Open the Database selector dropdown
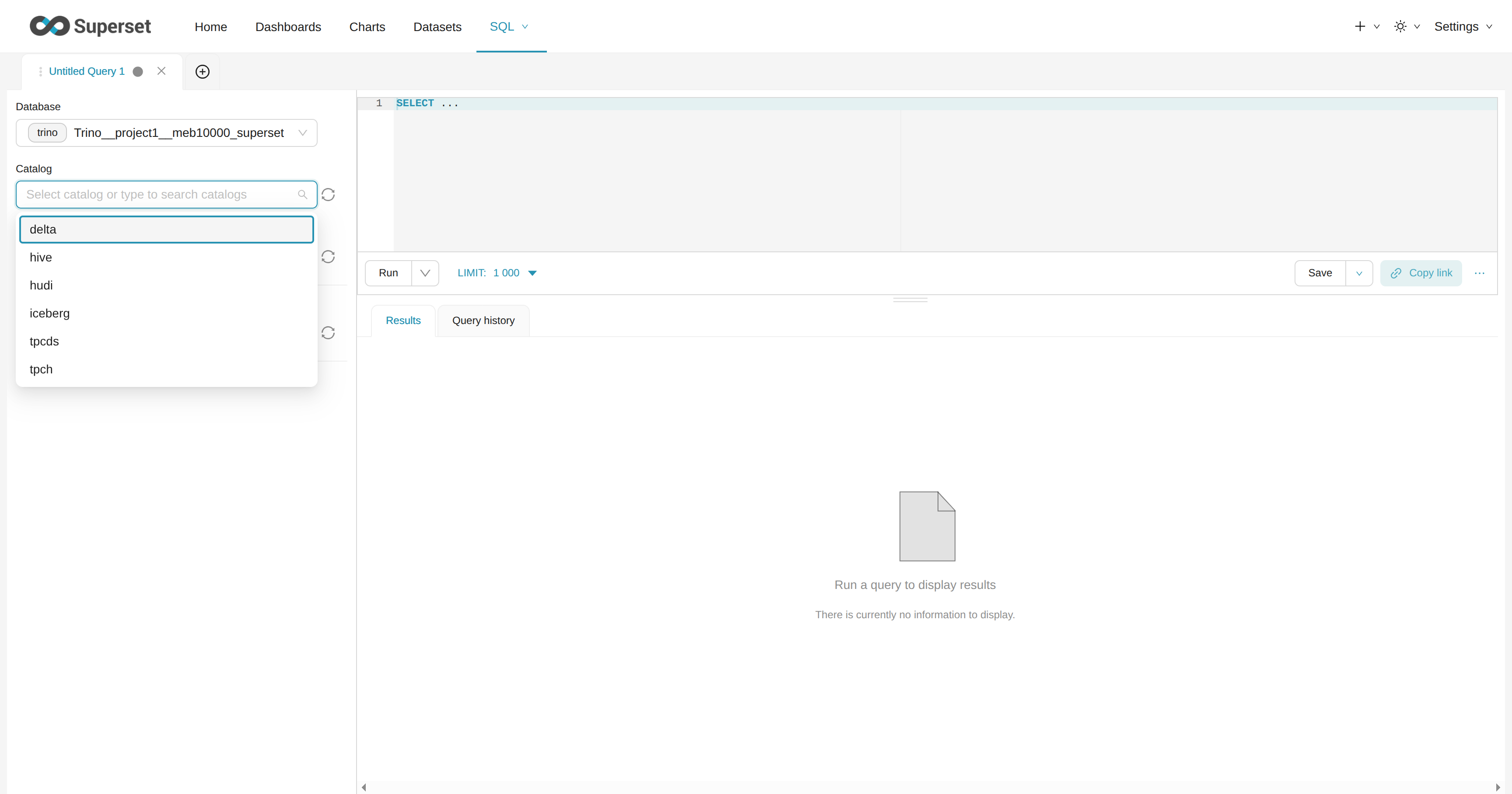Screen dimensions: 1512x794 (167, 133)
